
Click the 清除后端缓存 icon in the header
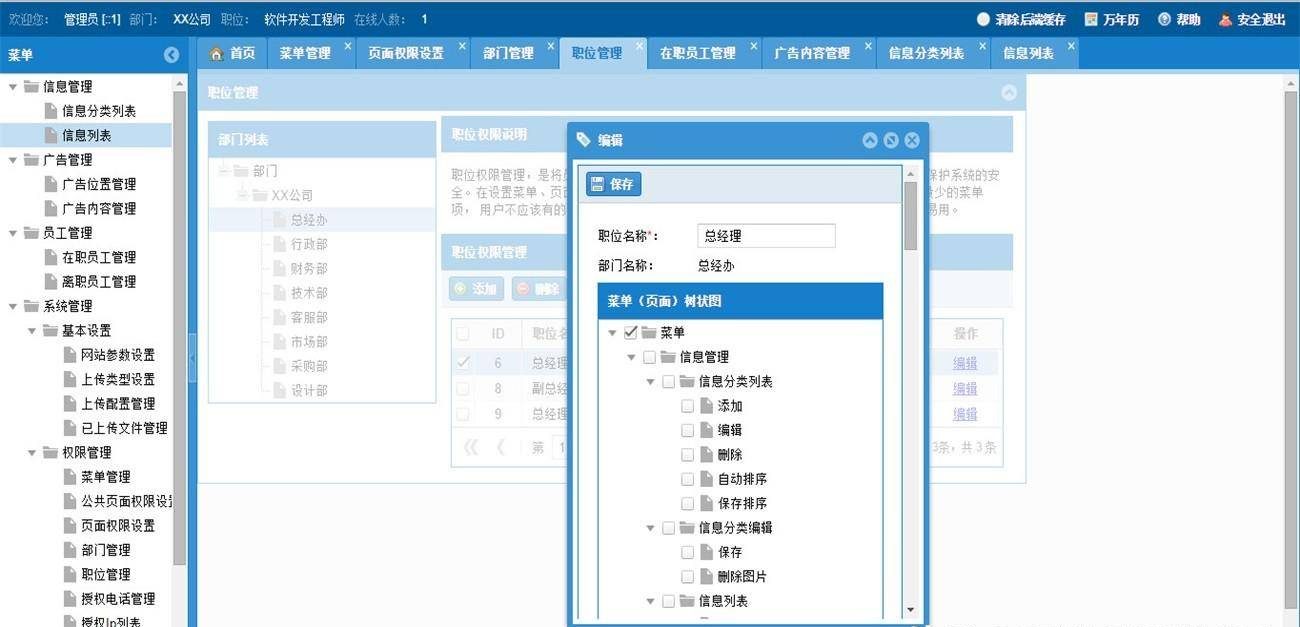click(x=983, y=19)
